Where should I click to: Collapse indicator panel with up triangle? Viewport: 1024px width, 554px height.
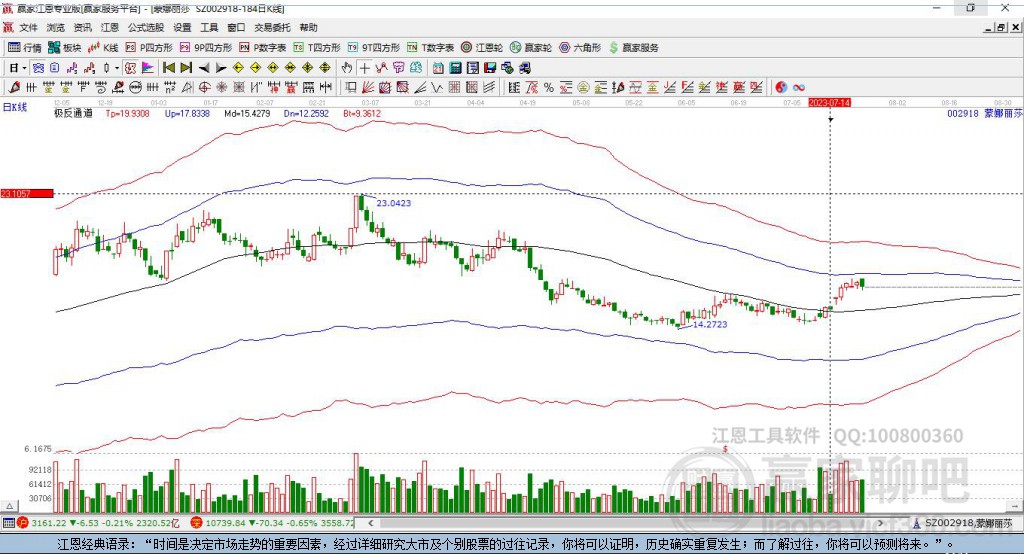pos(9,506)
